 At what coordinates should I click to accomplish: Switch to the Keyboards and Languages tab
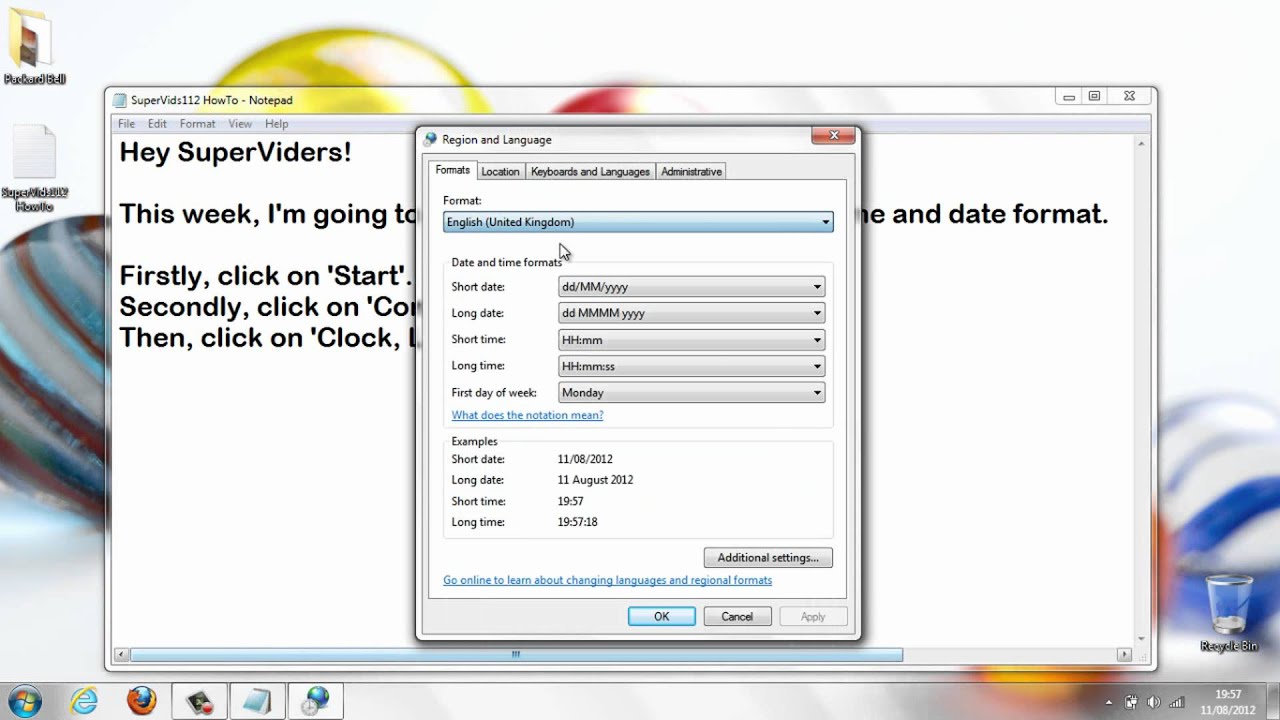tap(590, 172)
